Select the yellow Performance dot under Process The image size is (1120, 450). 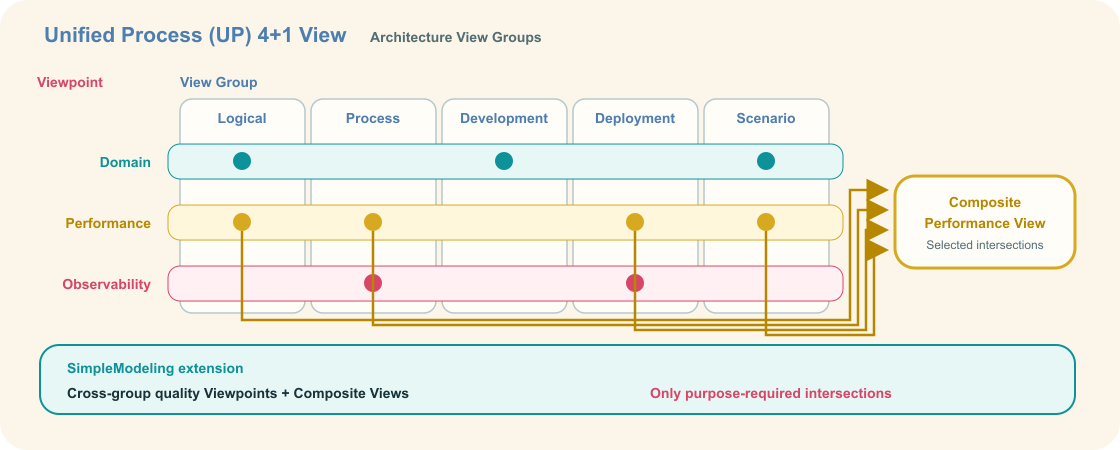(x=373, y=222)
